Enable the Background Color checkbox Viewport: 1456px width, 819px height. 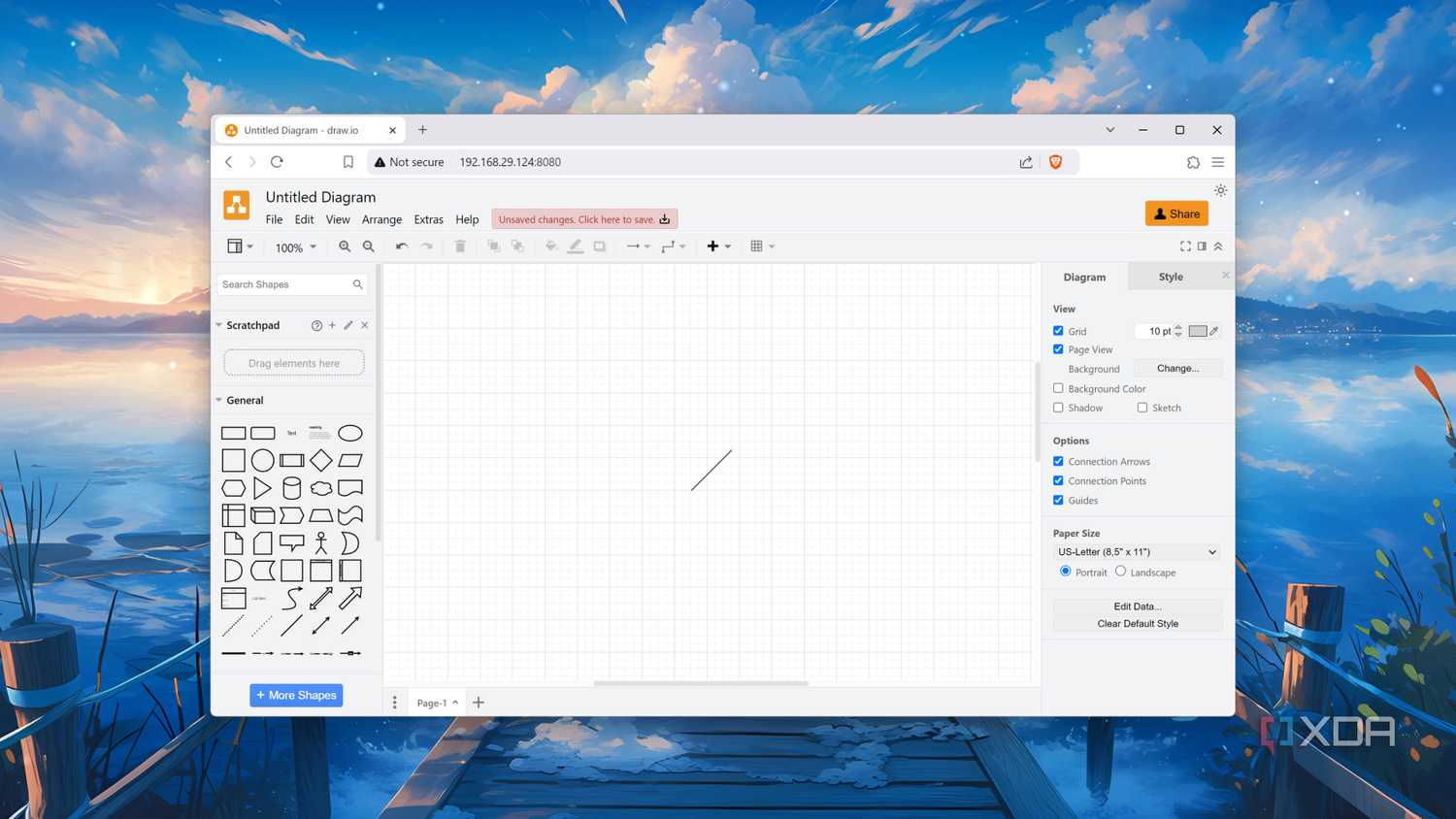tap(1058, 388)
